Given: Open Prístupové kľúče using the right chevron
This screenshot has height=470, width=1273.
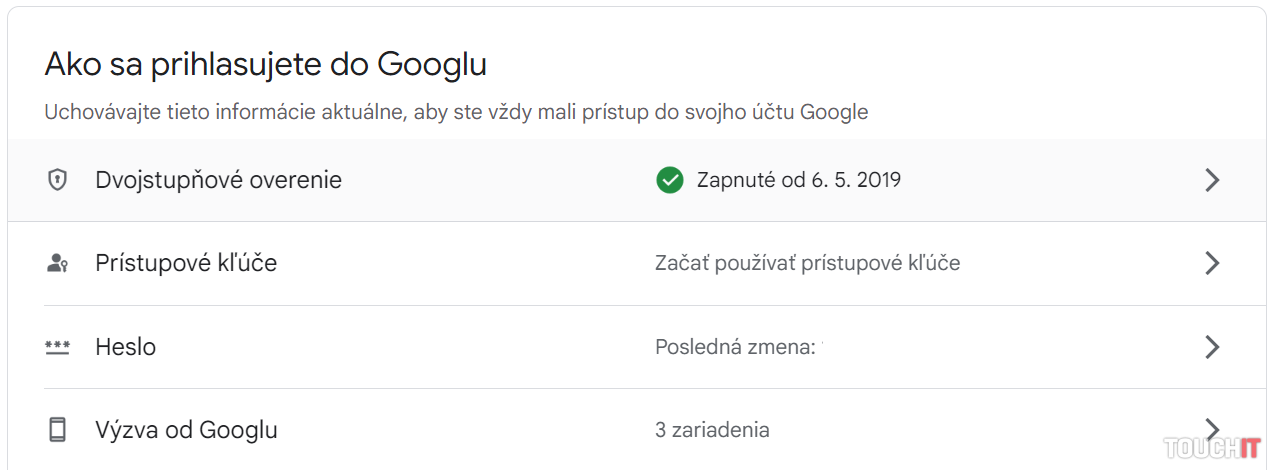Looking at the screenshot, I should [1212, 263].
